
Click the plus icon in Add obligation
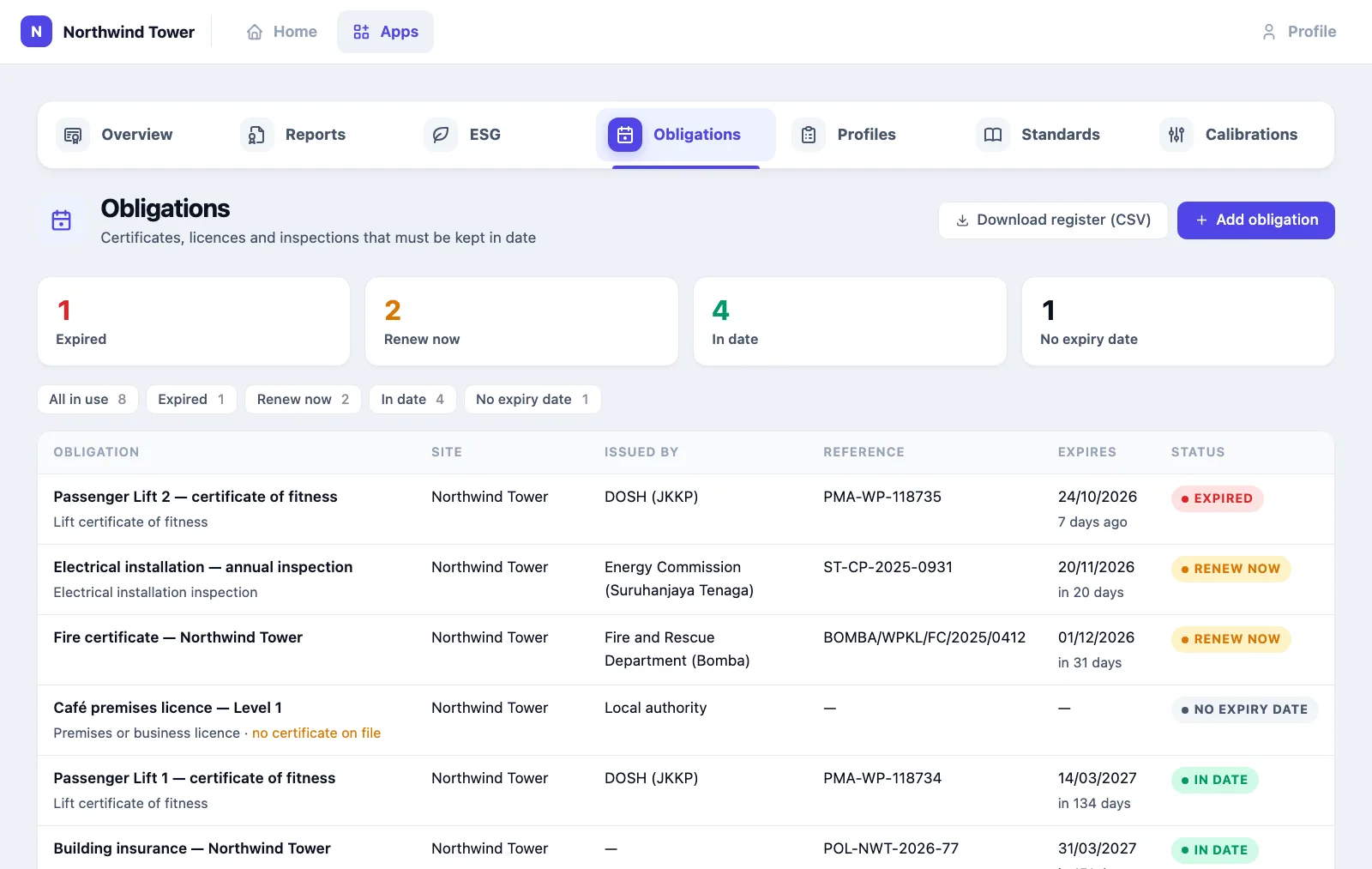pyautogui.click(x=1201, y=220)
